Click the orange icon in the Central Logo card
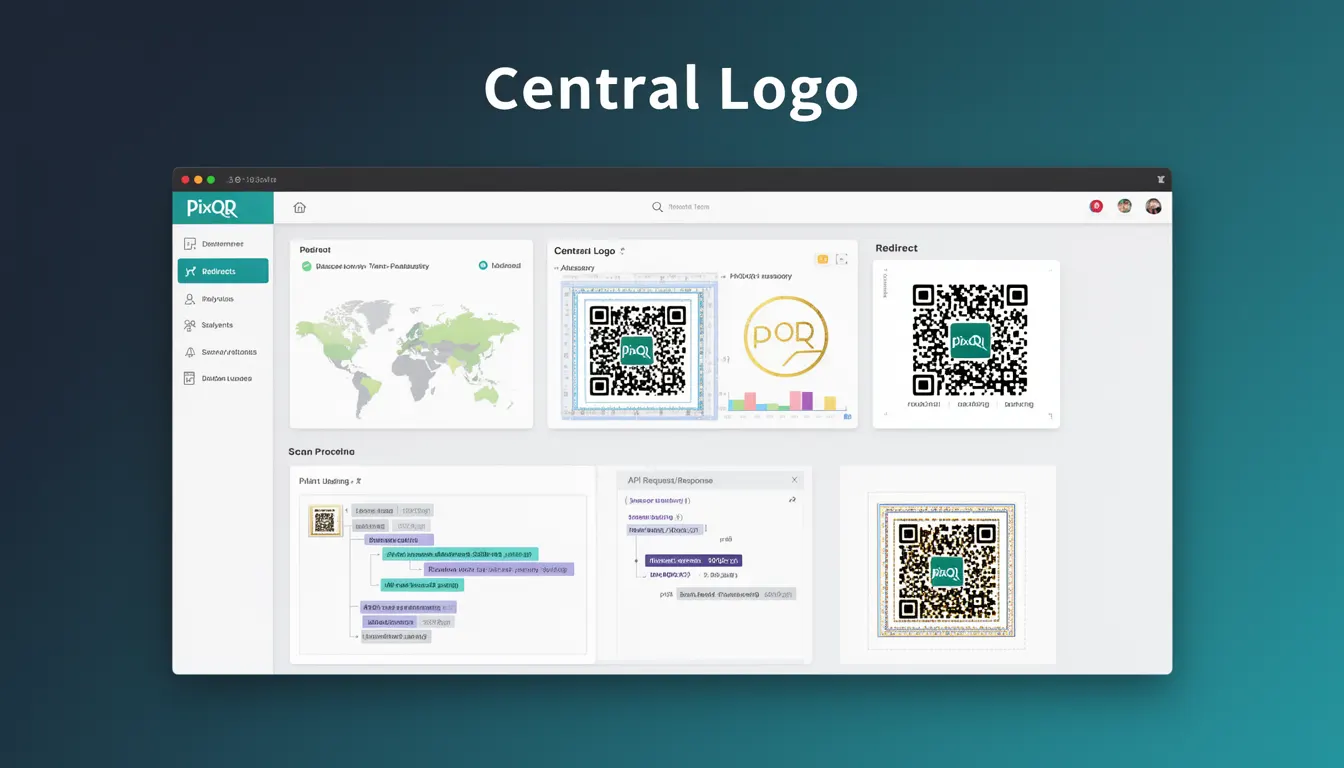The height and width of the screenshot is (768, 1344). (x=822, y=259)
